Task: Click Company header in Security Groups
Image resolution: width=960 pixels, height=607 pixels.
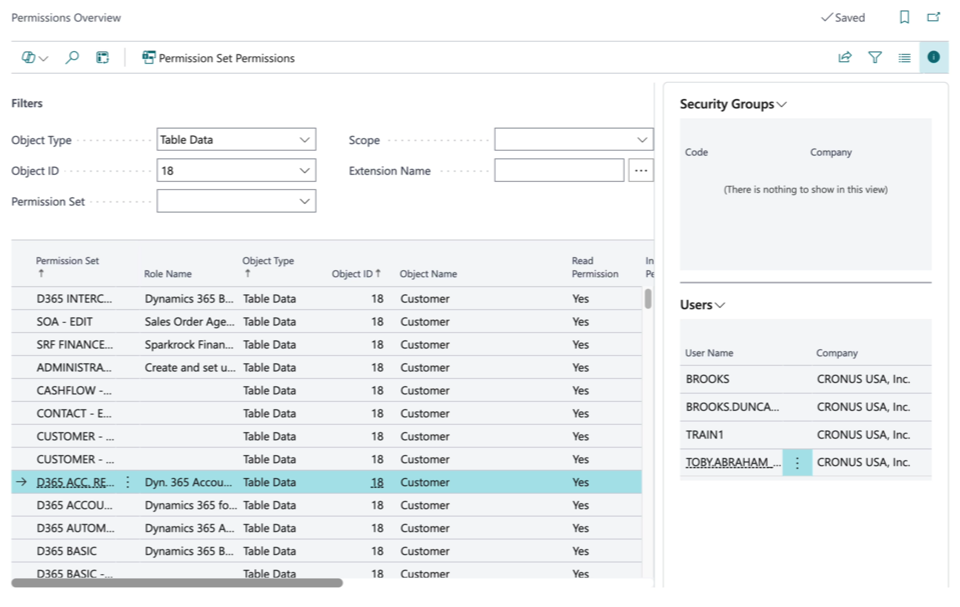Action: (x=831, y=152)
